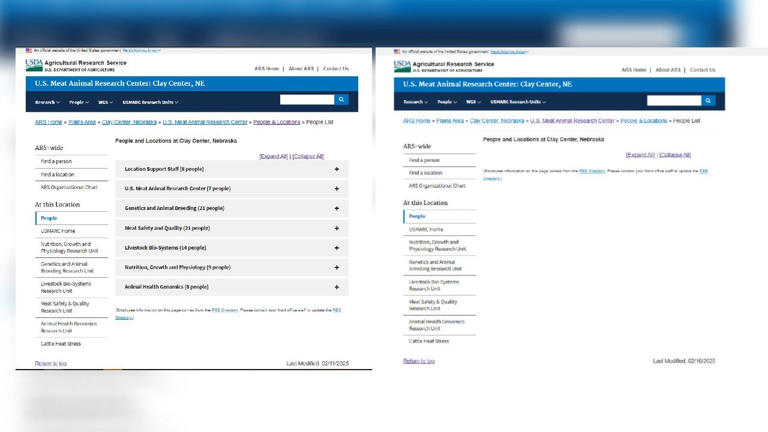Click the search magnifier icon on right page
Viewport: 768px width, 432px height.
(708, 100)
